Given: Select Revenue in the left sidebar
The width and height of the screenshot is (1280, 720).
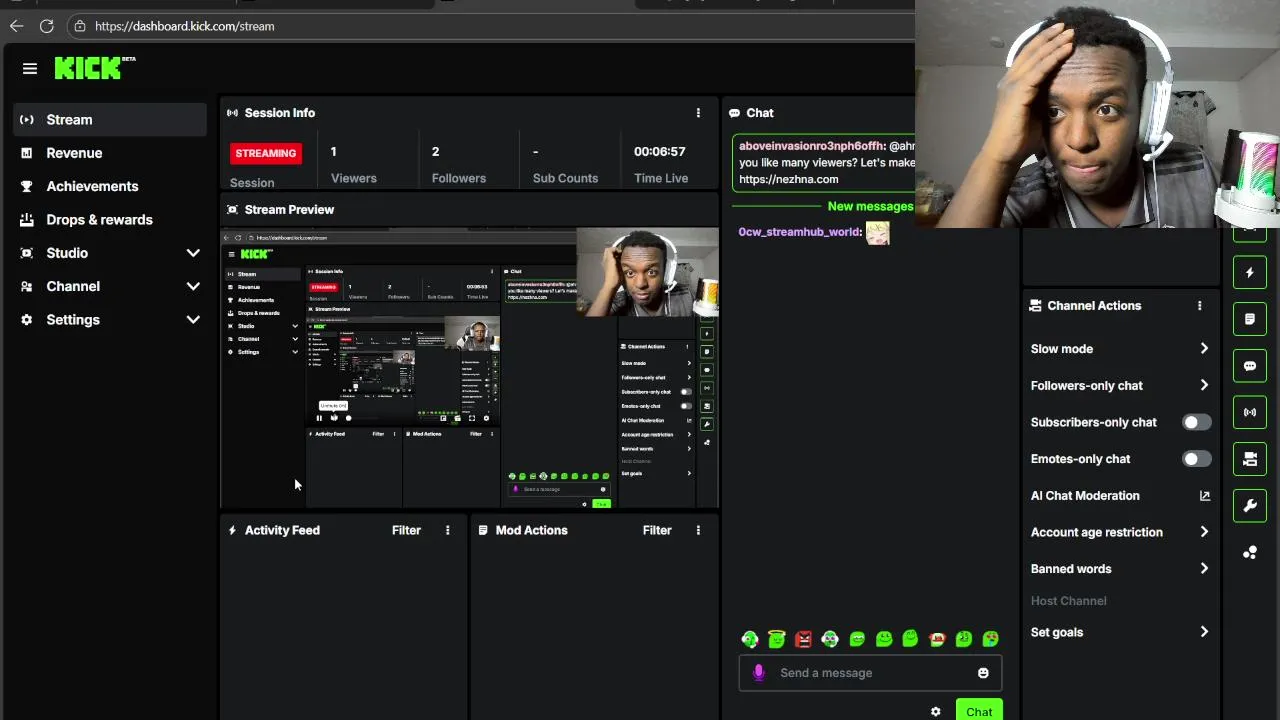Looking at the screenshot, I should (x=110, y=153).
